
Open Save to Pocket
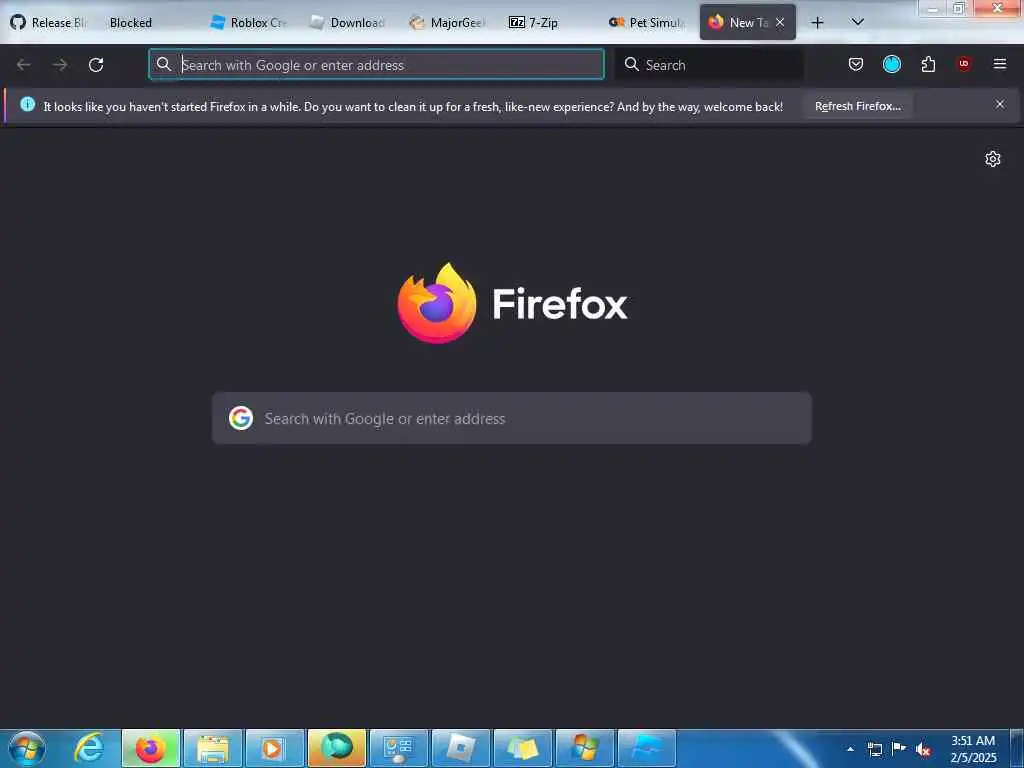pyautogui.click(x=856, y=64)
